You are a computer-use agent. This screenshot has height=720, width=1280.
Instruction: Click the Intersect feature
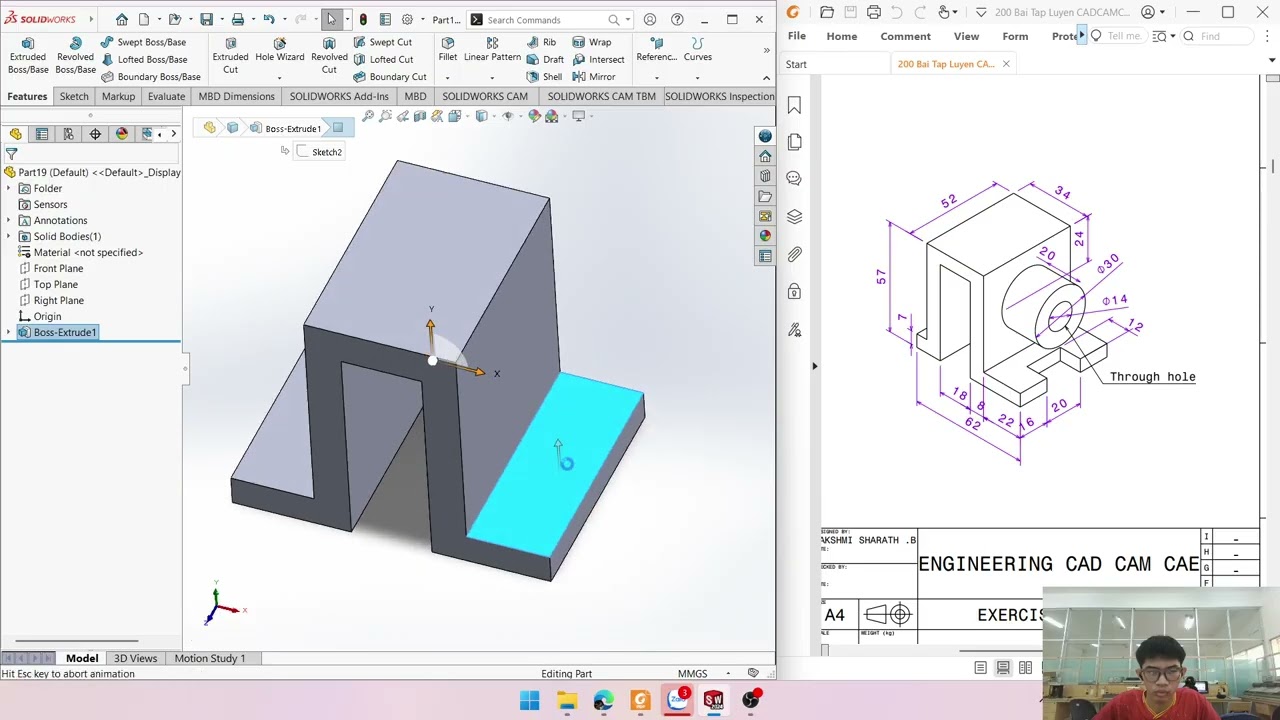[598, 59]
